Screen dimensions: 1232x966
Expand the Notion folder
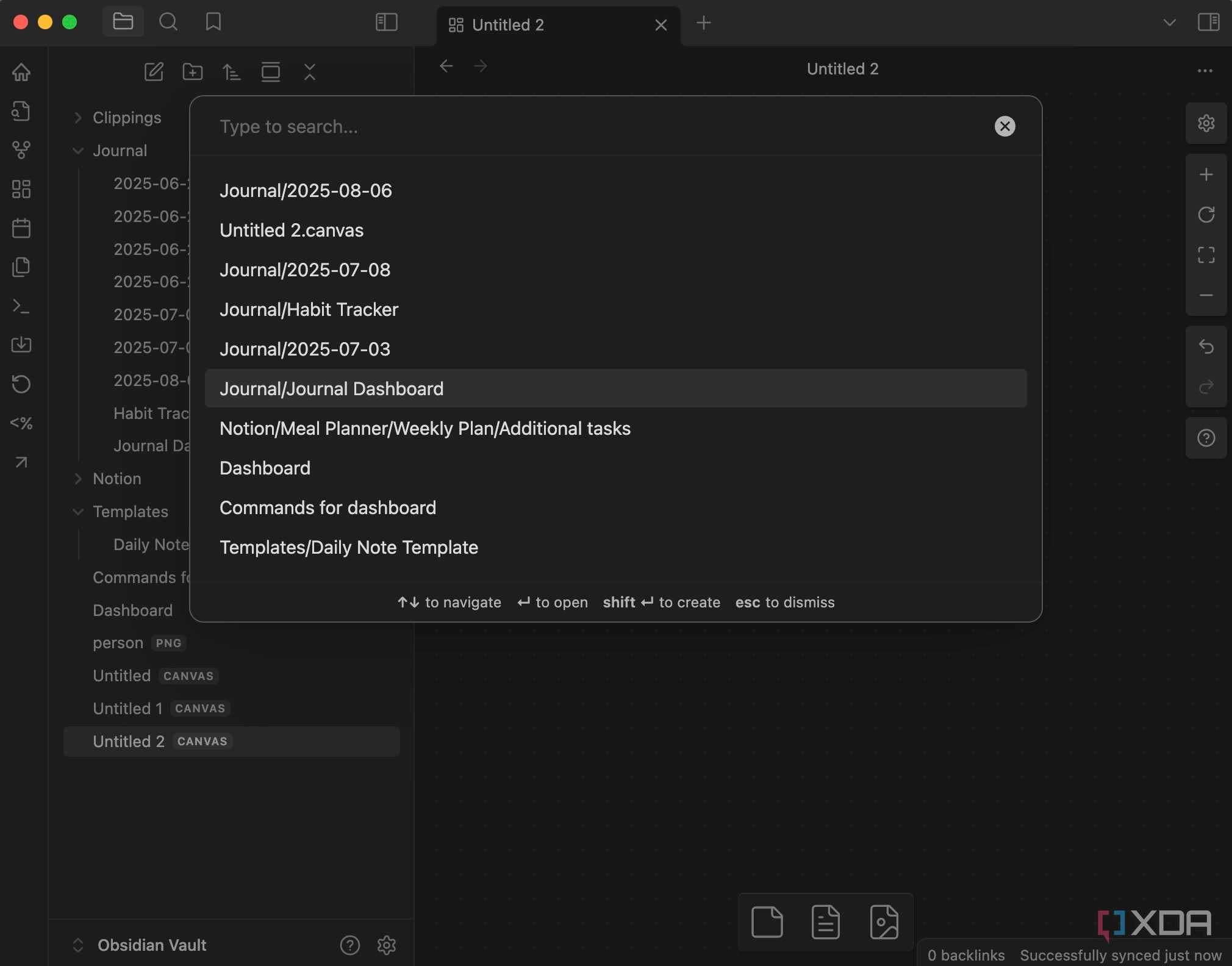click(77, 479)
